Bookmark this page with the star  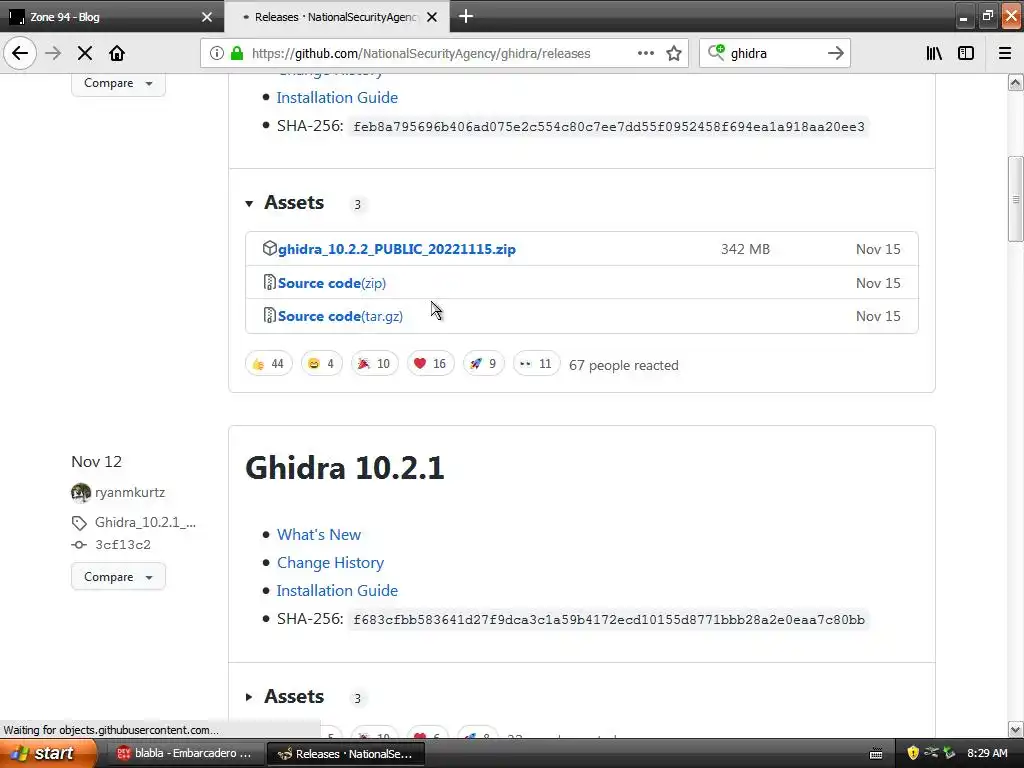point(674,53)
